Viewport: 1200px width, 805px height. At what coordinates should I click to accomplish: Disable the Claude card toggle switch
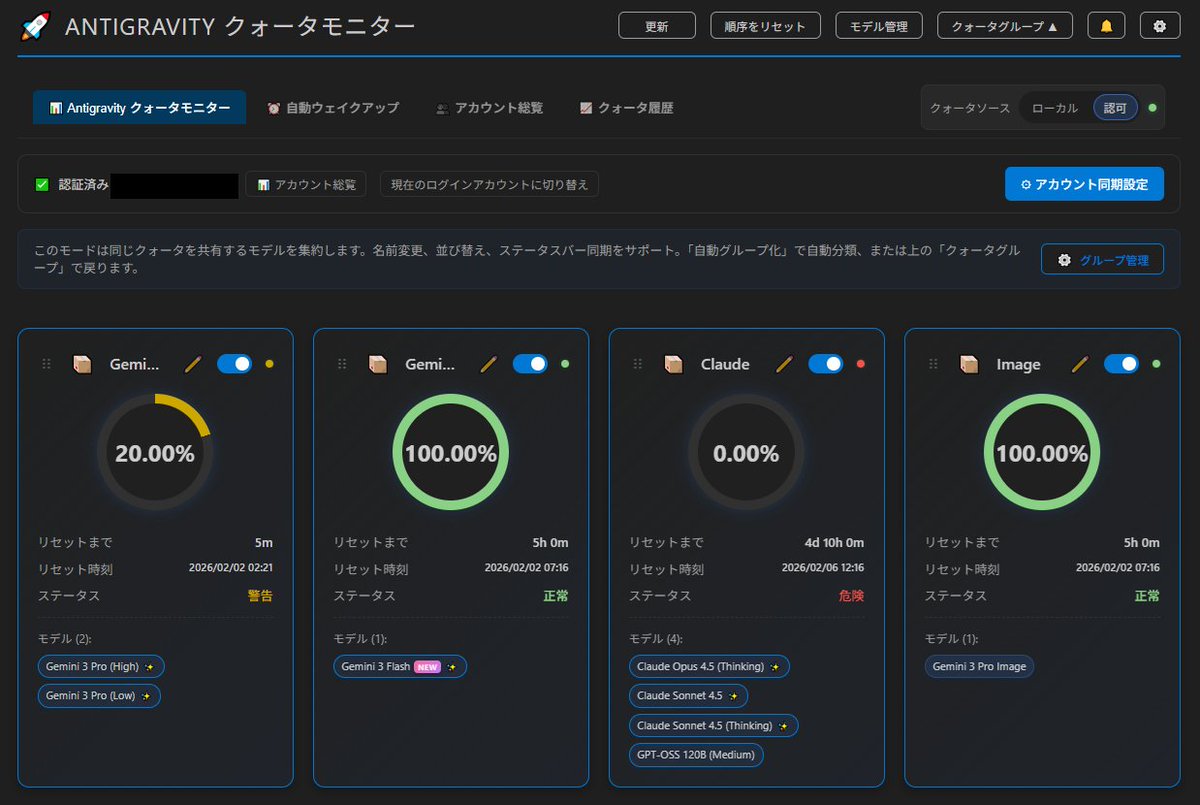point(826,363)
